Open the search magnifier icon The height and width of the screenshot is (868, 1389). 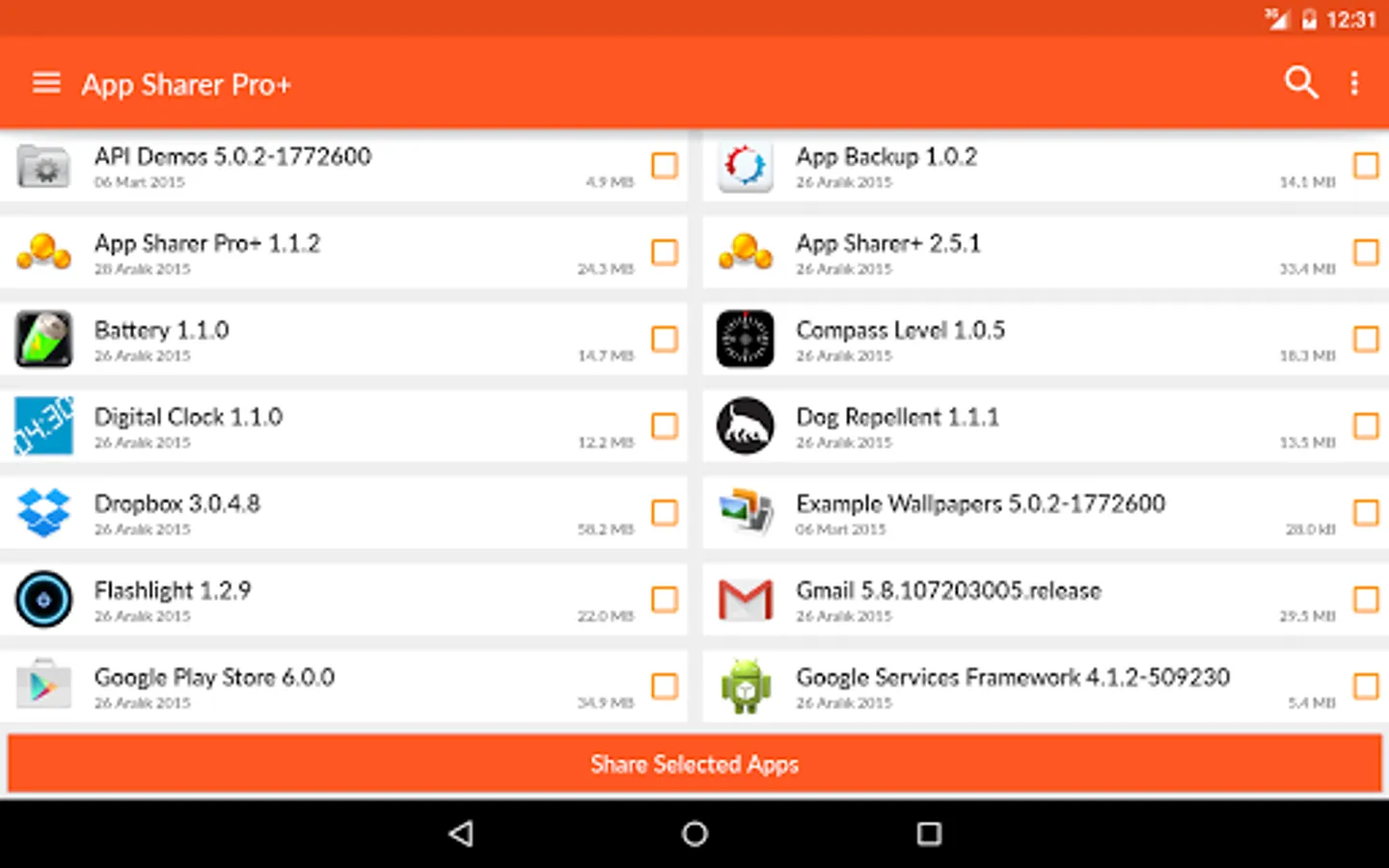pyautogui.click(x=1301, y=83)
